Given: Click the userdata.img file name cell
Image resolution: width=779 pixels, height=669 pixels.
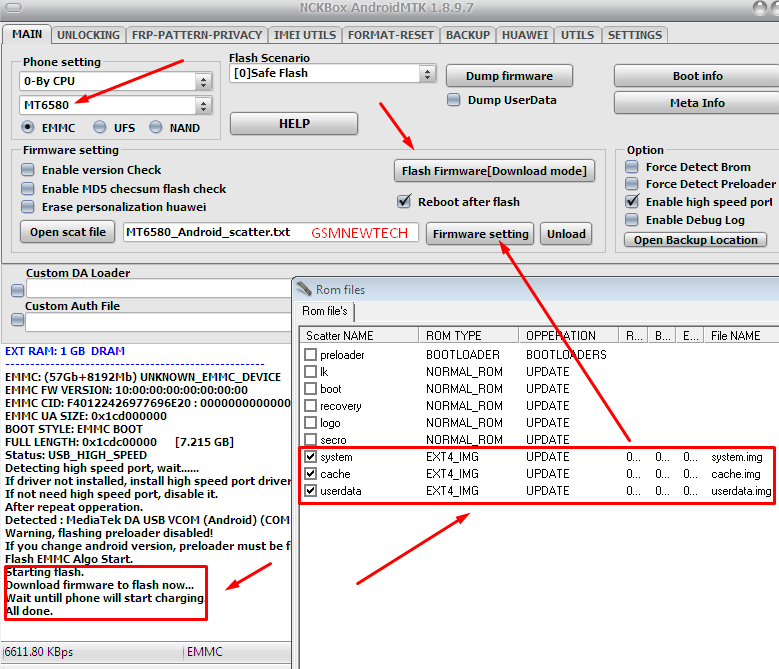Looking at the screenshot, I should pos(741,491).
